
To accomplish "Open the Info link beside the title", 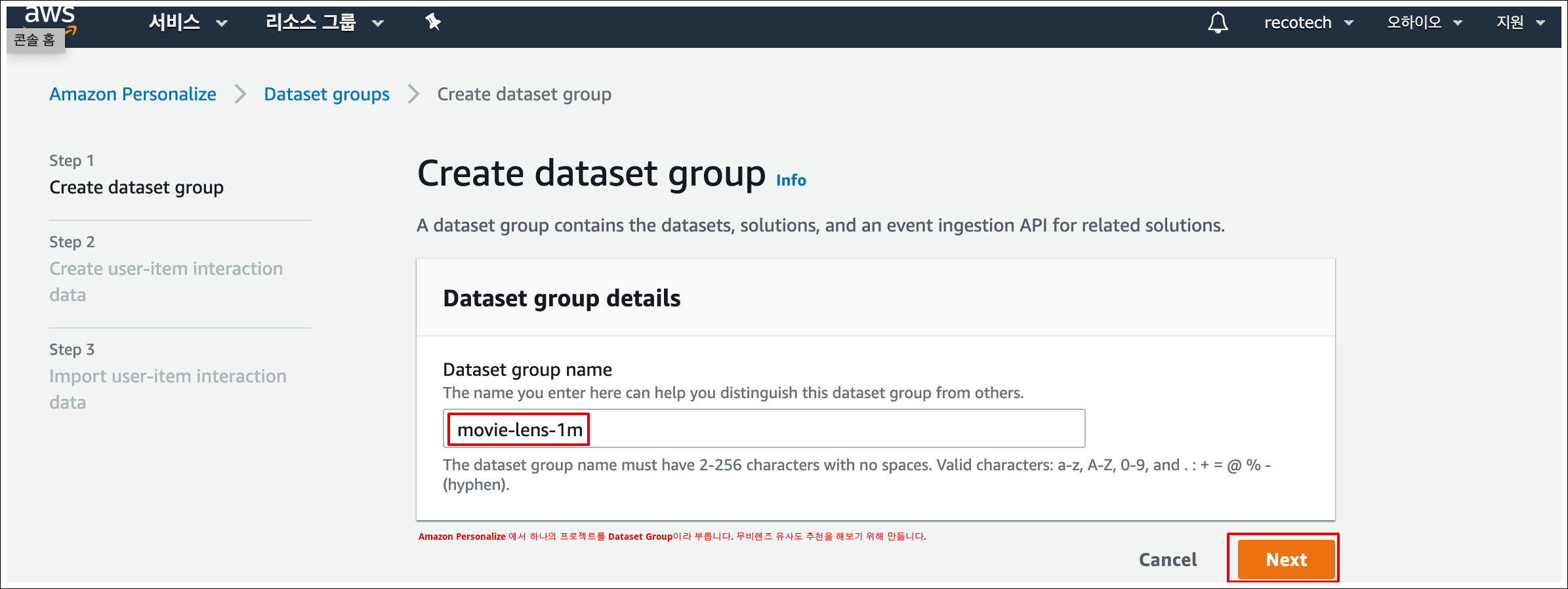I will (791, 180).
